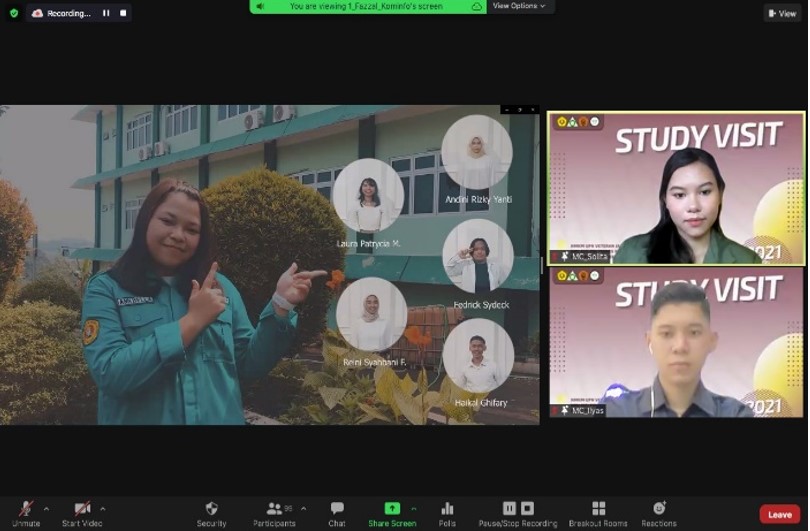The width and height of the screenshot is (810, 531).
Task: Click the green Share Screen button
Action: (x=392, y=514)
